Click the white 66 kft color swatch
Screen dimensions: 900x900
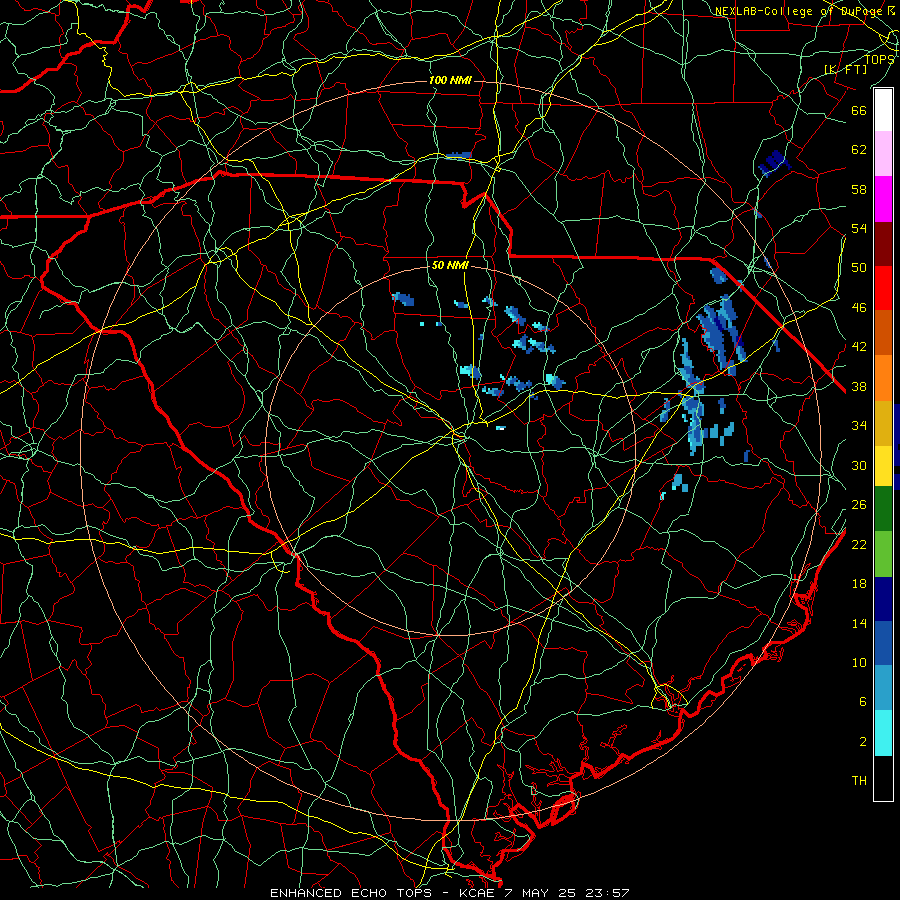(x=883, y=110)
